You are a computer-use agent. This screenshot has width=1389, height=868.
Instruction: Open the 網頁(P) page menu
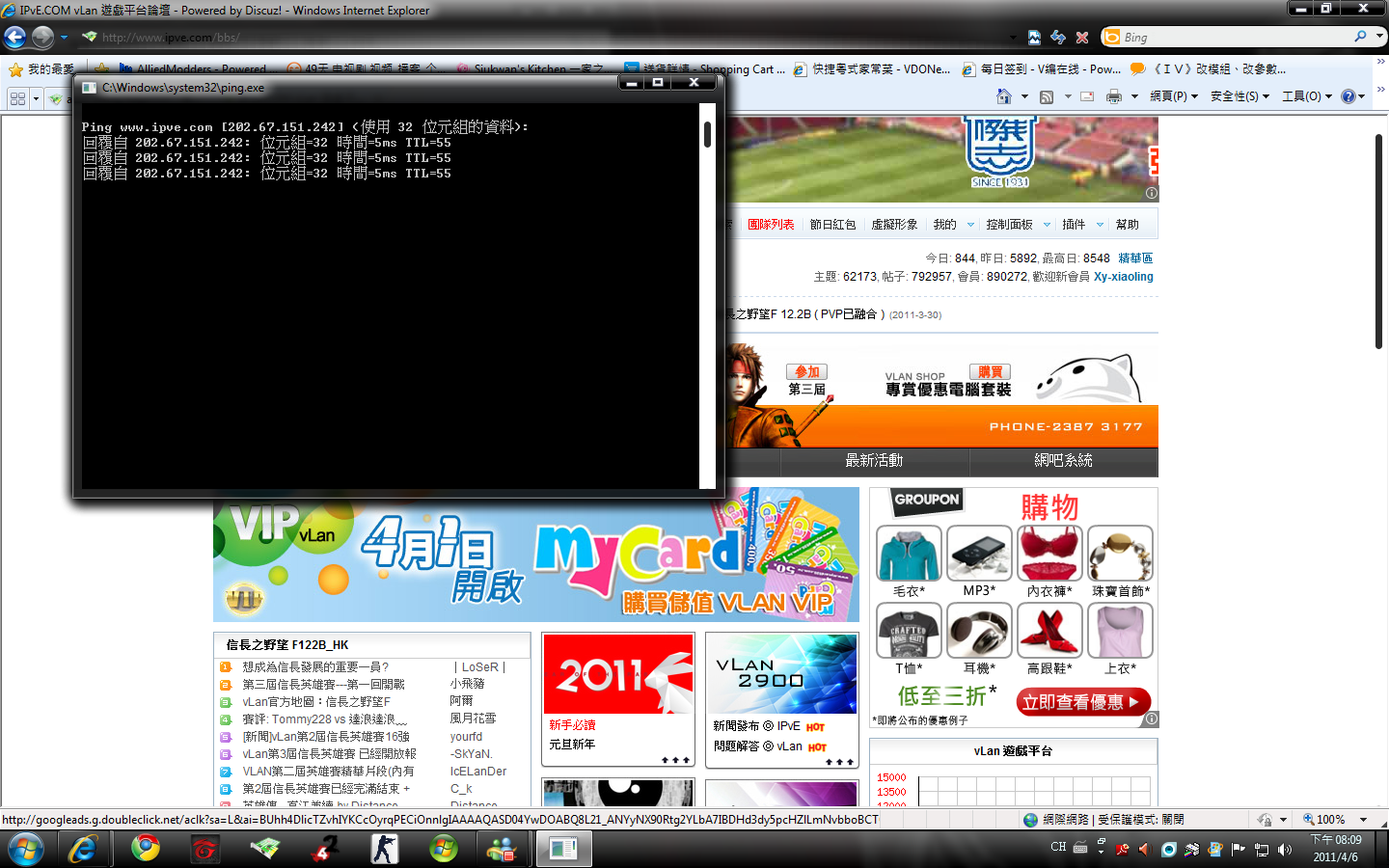click(x=1173, y=96)
